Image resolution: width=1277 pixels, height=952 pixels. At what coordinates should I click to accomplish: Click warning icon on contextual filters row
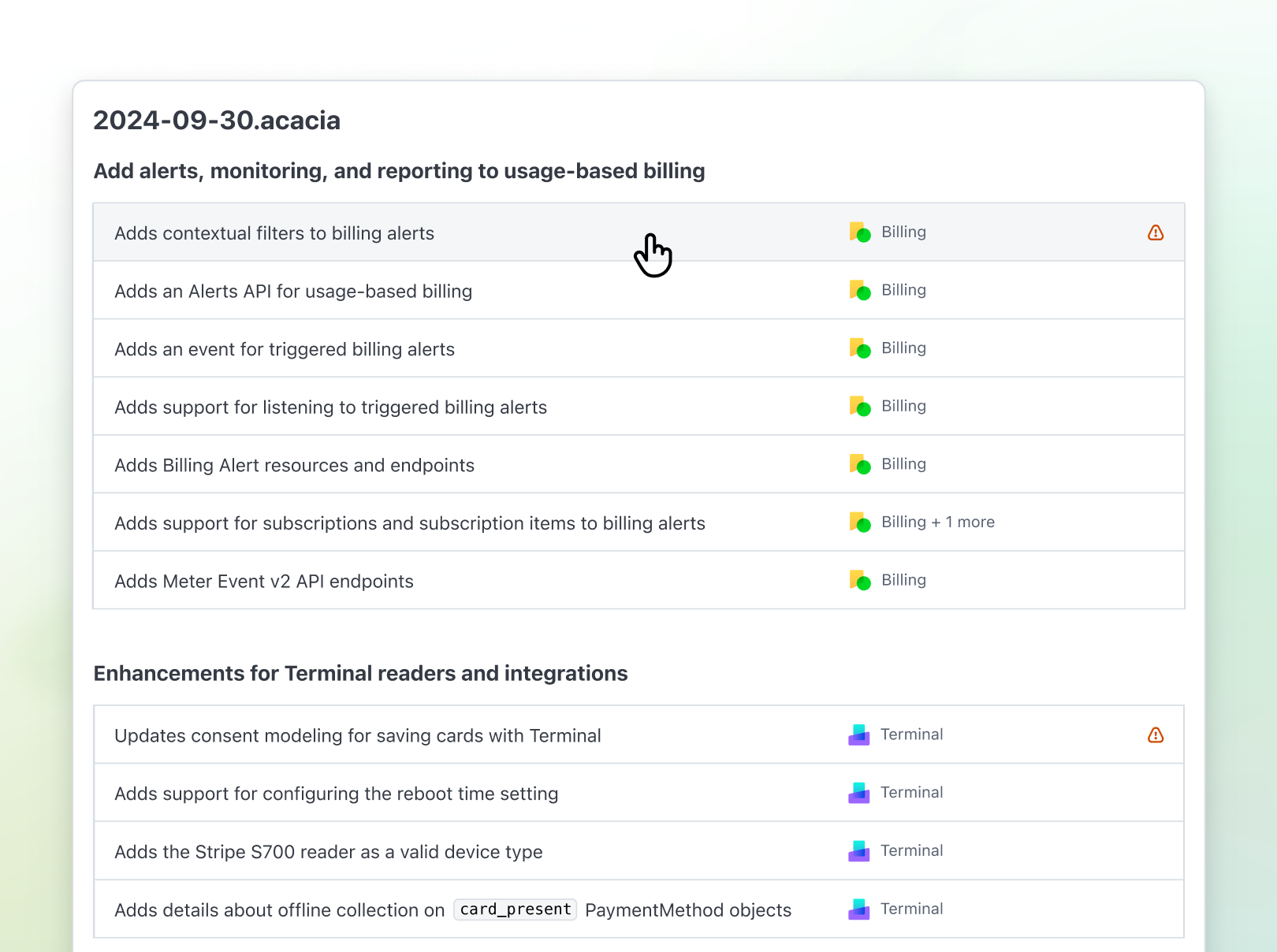point(1155,232)
